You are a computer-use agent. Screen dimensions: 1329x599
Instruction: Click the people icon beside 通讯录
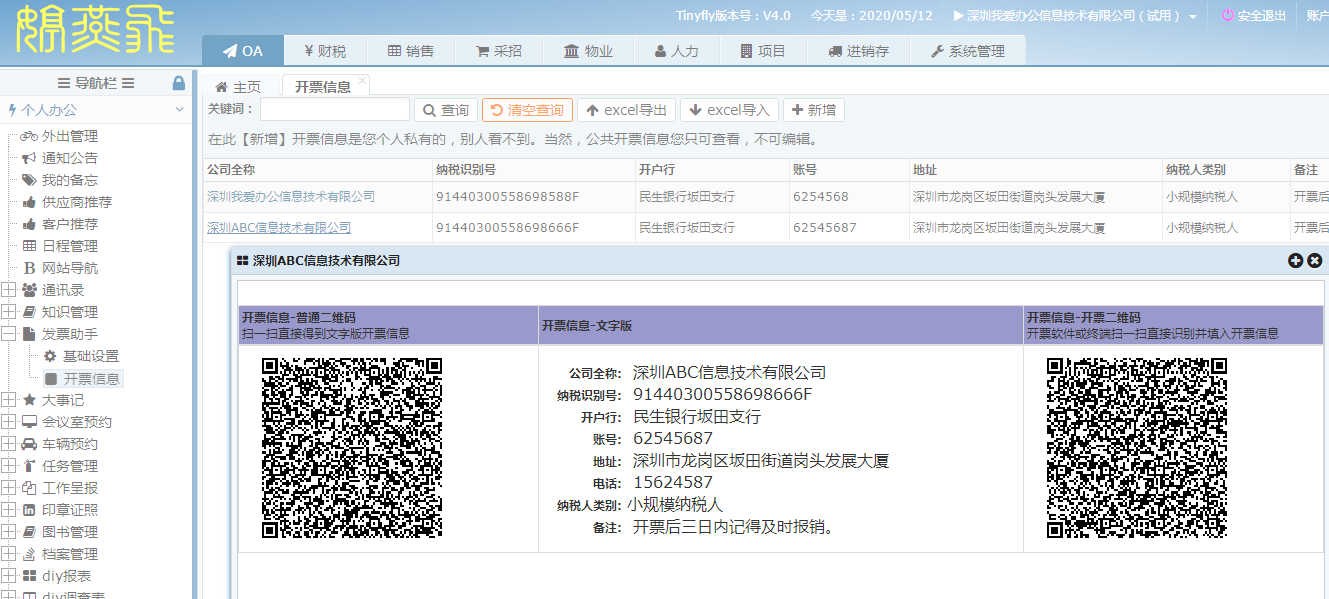point(29,290)
